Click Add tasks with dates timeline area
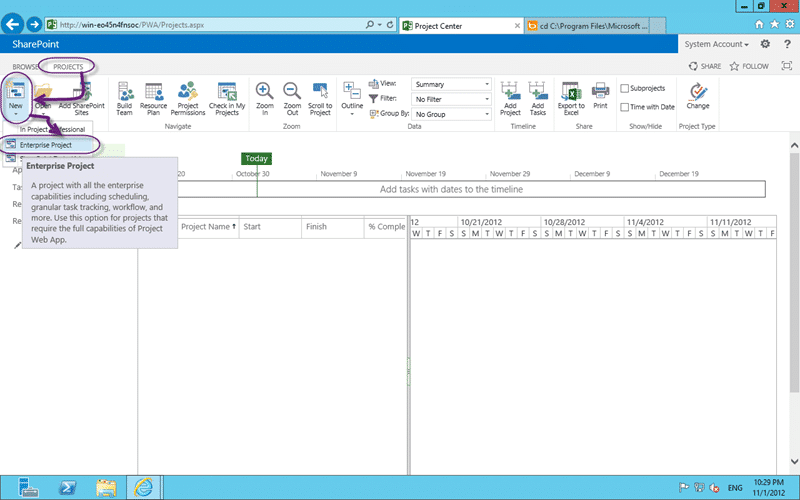The width and height of the screenshot is (800, 500). (451, 189)
